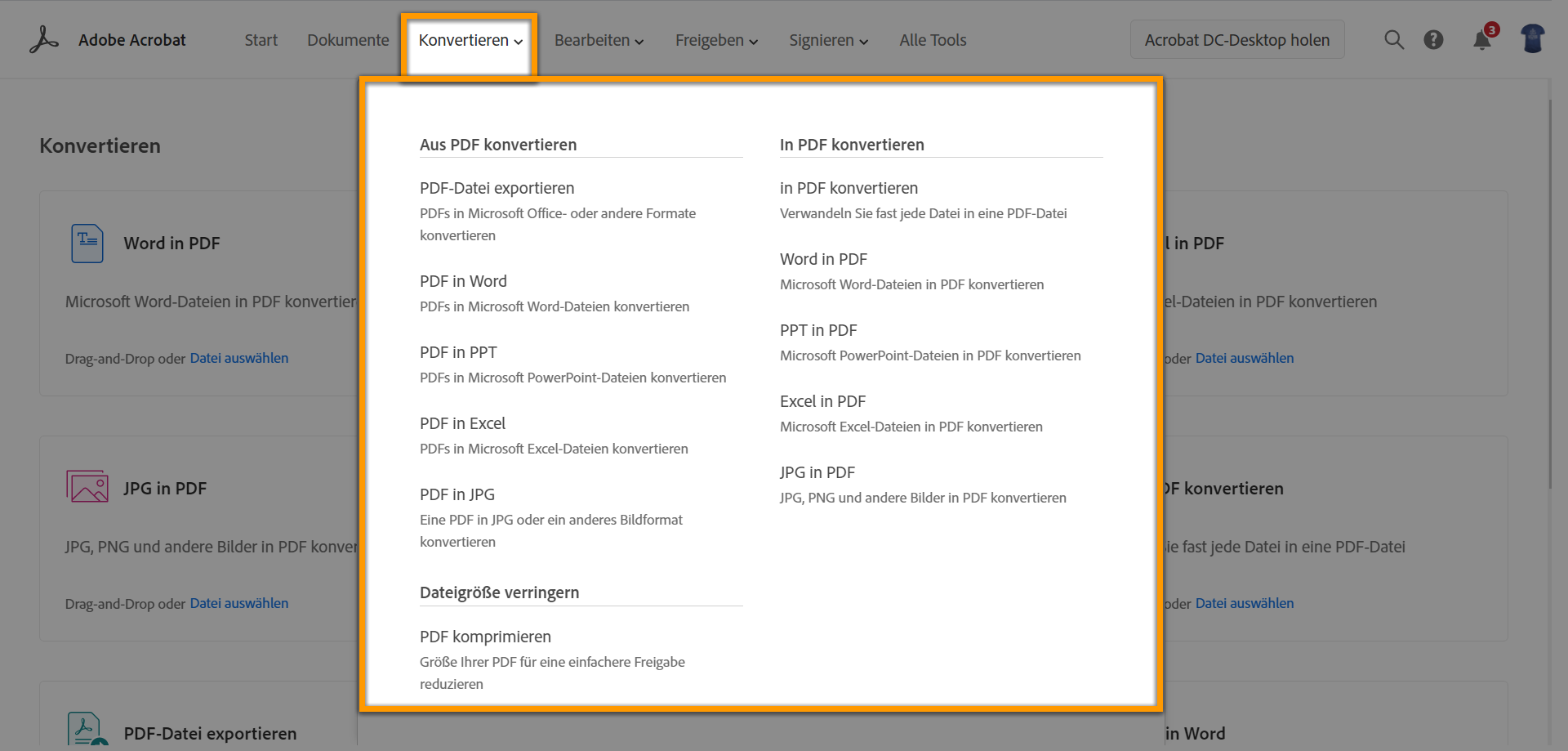The height and width of the screenshot is (751, 1568).
Task: Select Excel in PDF menu entry
Action: click(822, 401)
